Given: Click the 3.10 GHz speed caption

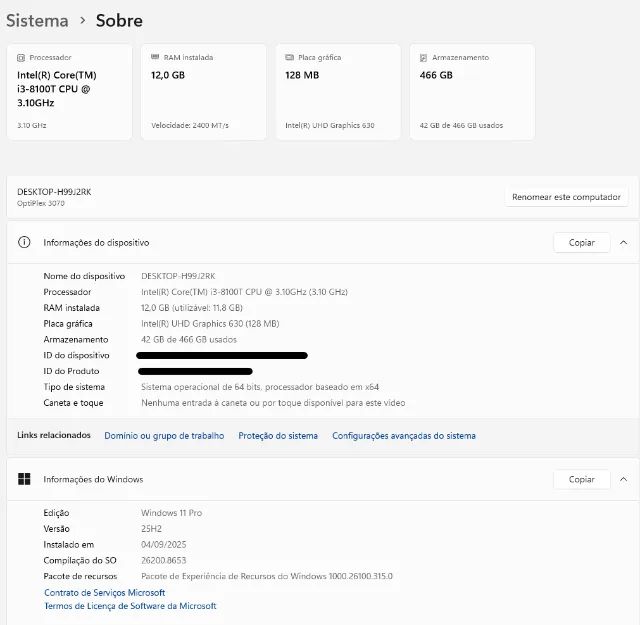Looking at the screenshot, I should [x=31, y=125].
